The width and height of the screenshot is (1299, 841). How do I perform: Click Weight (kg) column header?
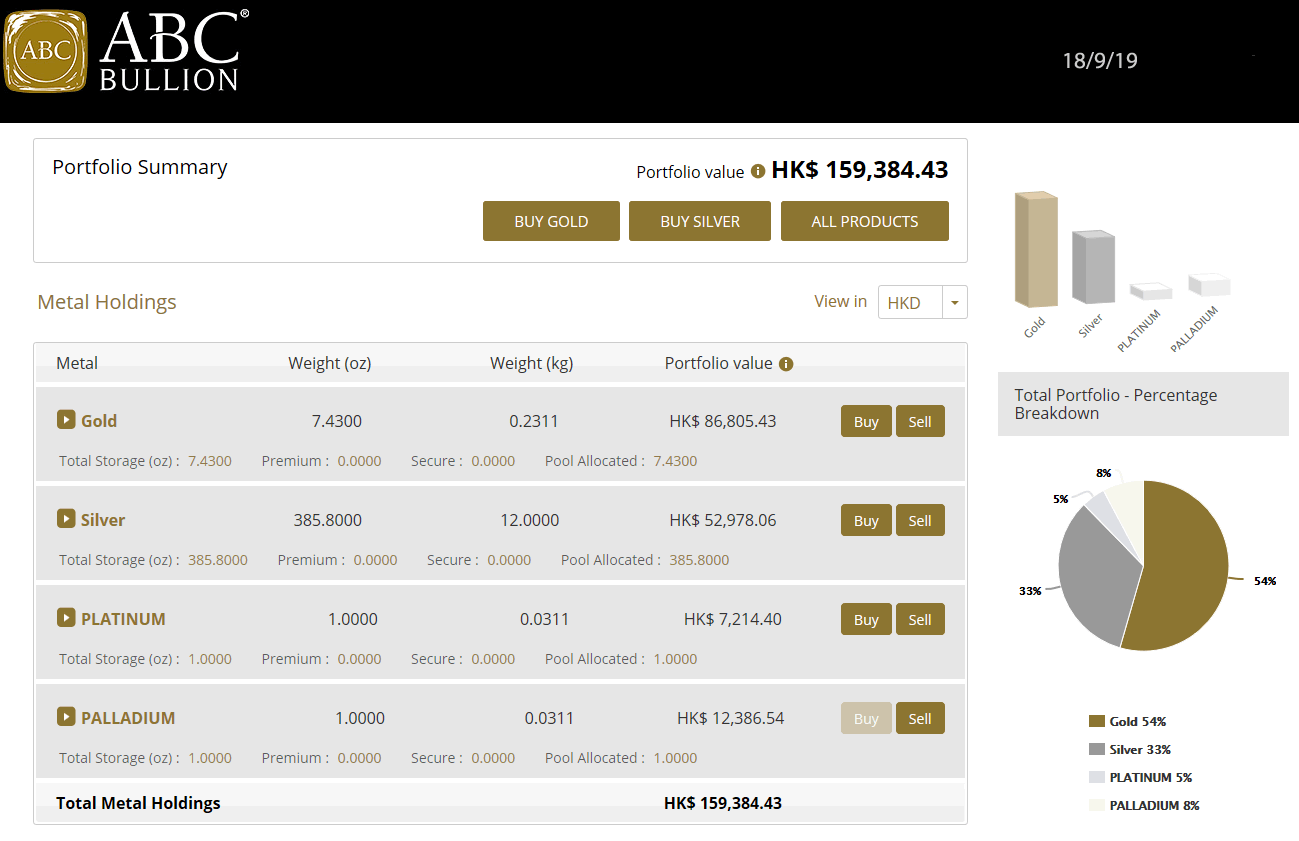532,363
